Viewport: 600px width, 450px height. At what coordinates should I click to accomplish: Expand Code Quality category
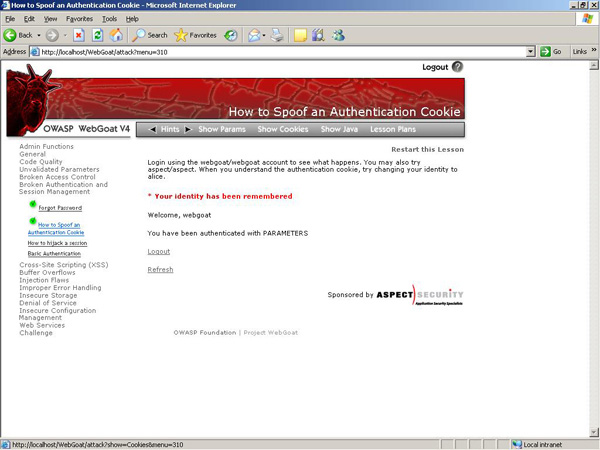(x=41, y=162)
